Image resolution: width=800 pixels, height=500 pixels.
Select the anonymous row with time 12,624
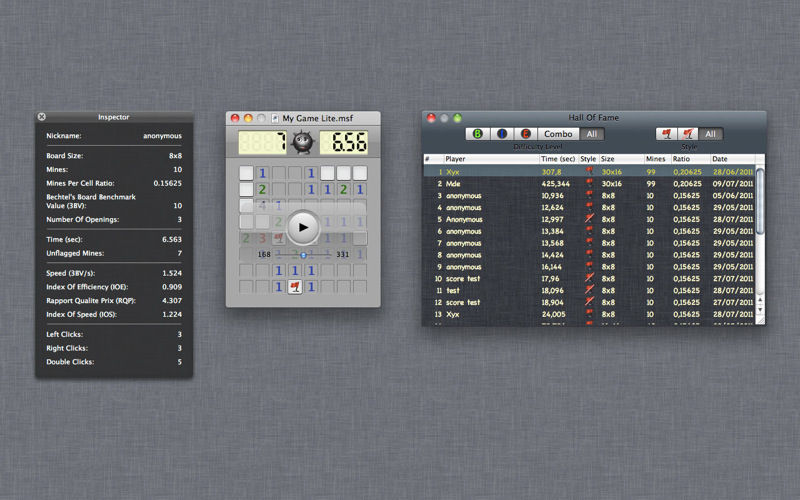coord(589,208)
